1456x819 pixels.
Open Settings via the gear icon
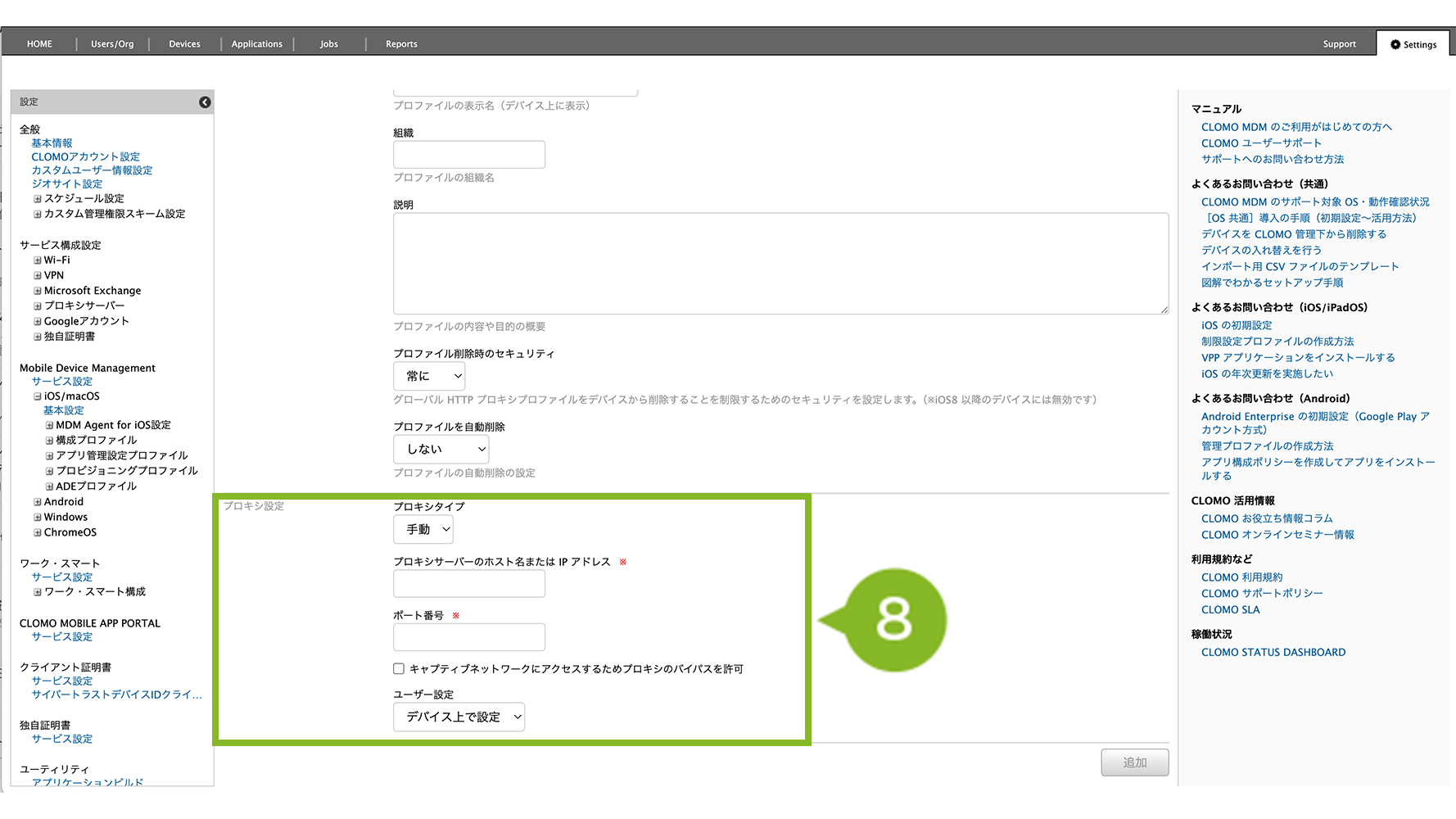click(1395, 44)
